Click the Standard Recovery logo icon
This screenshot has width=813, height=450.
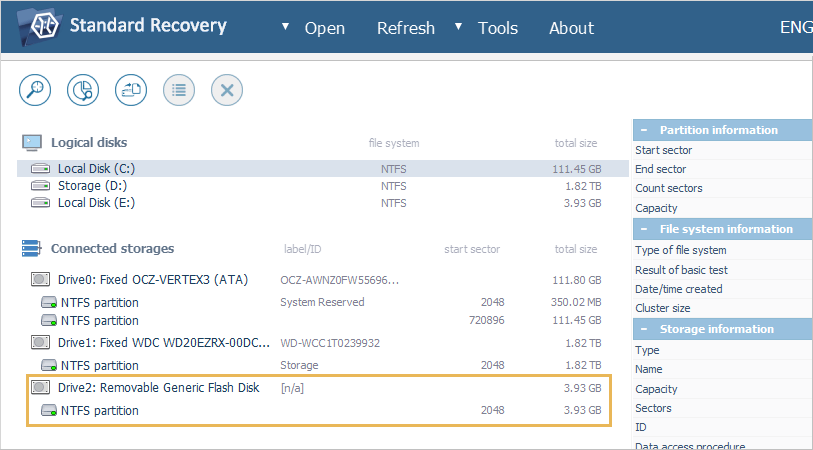(37, 26)
